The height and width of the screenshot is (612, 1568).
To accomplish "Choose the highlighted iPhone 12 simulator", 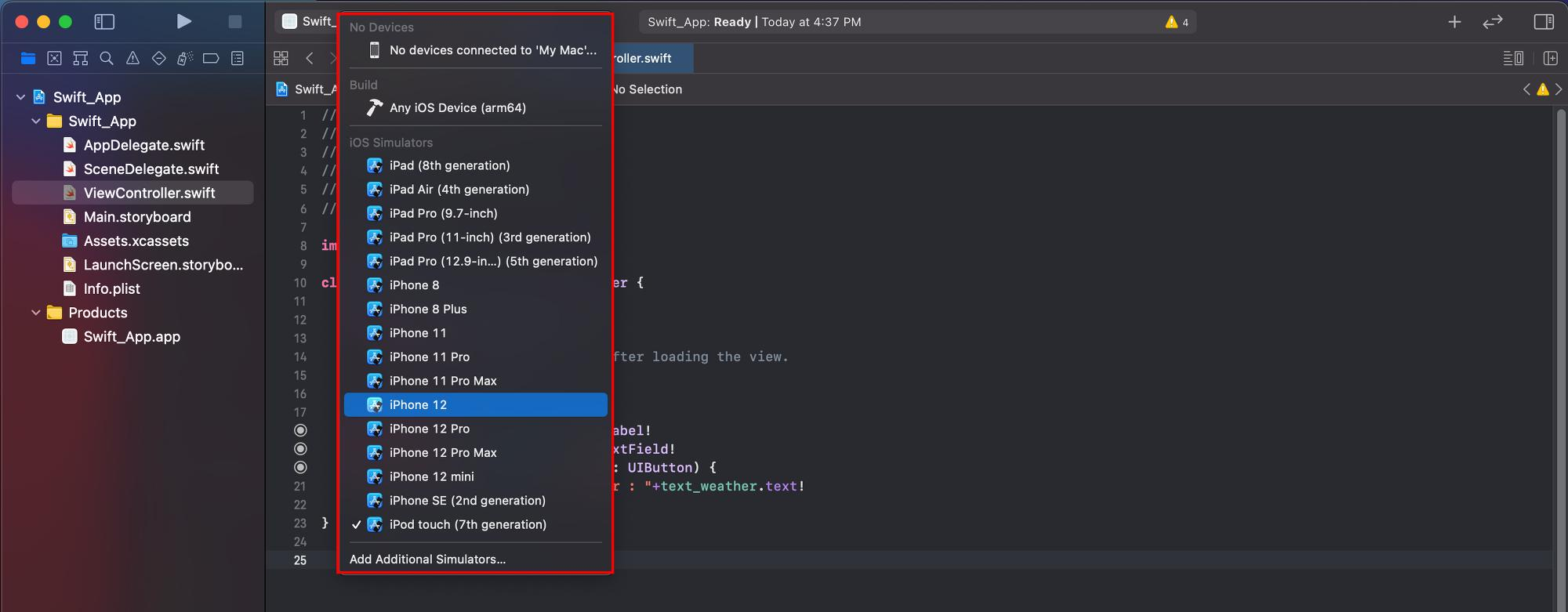I will (x=475, y=405).
